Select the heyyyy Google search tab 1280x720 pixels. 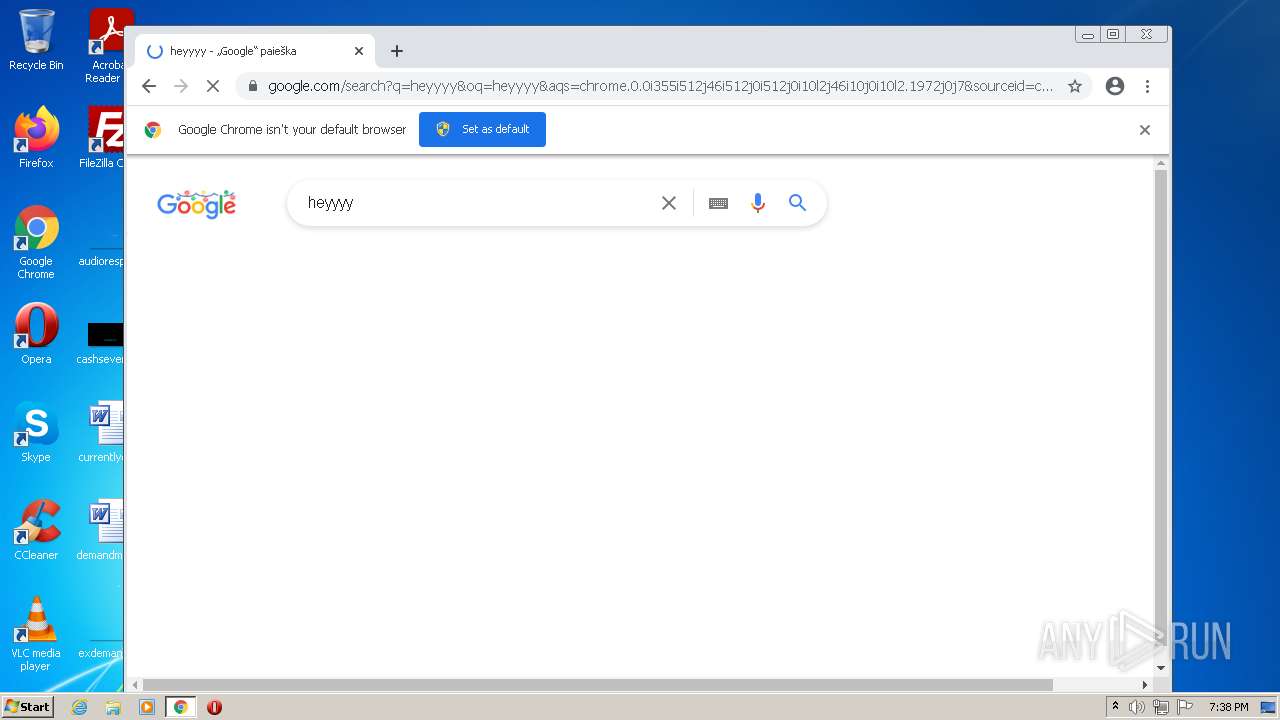(255, 51)
